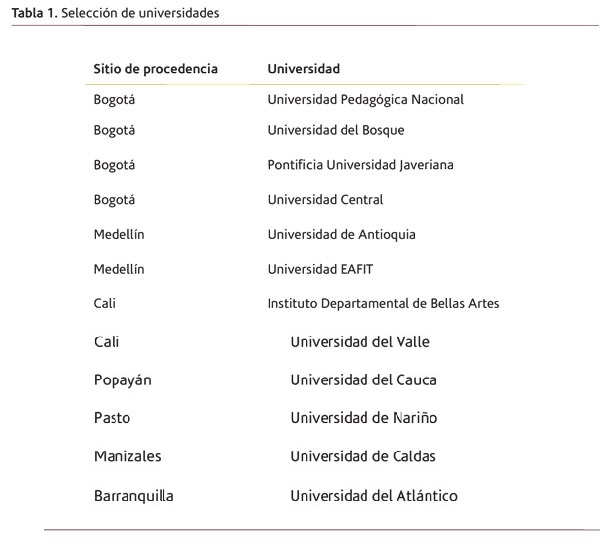Select the Universidad del Bosque cell
The width and height of the screenshot is (600, 550).
click(335, 130)
